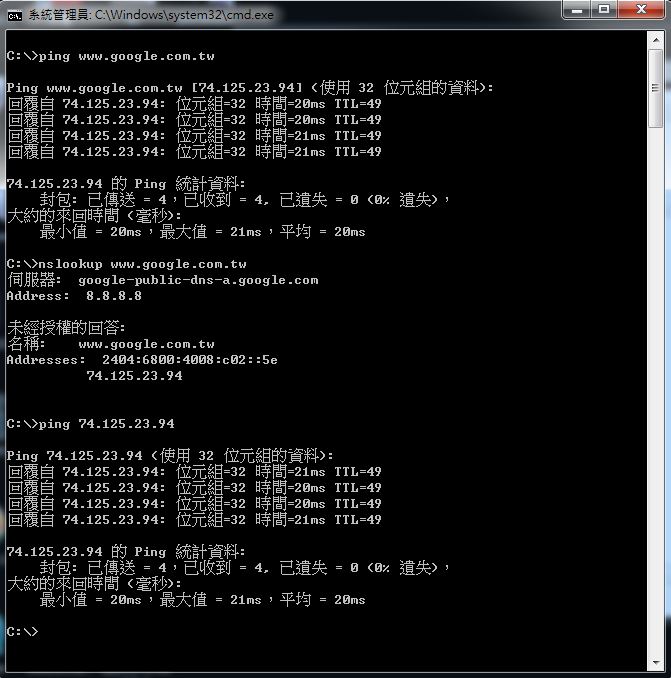Click the '未經授權的回答:' line
The height and width of the screenshot is (678, 671).
(x=66, y=328)
